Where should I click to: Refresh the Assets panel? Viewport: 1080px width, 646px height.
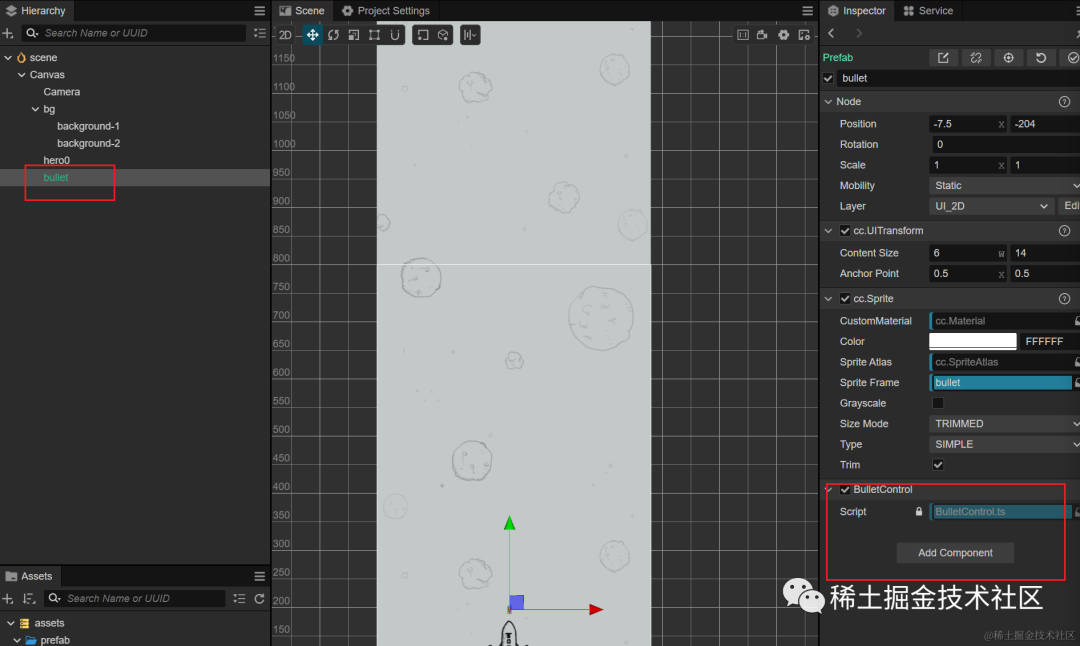pyautogui.click(x=260, y=598)
